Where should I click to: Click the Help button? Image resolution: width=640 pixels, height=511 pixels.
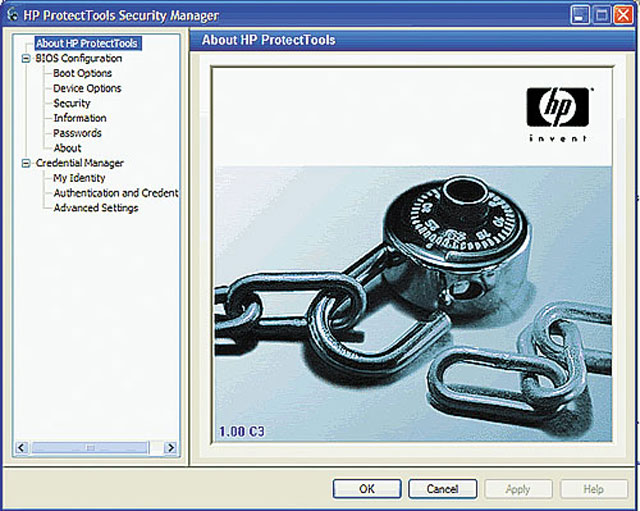[593, 489]
